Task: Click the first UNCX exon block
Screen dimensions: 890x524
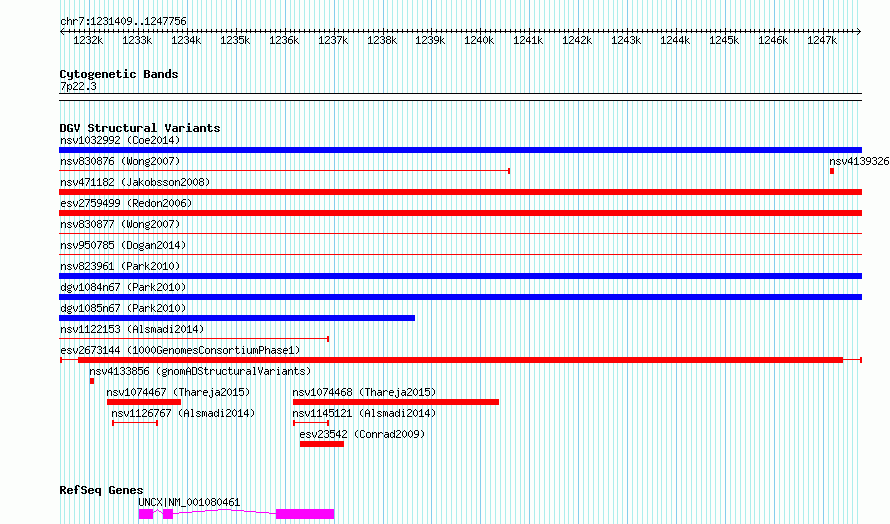Action: 146,514
